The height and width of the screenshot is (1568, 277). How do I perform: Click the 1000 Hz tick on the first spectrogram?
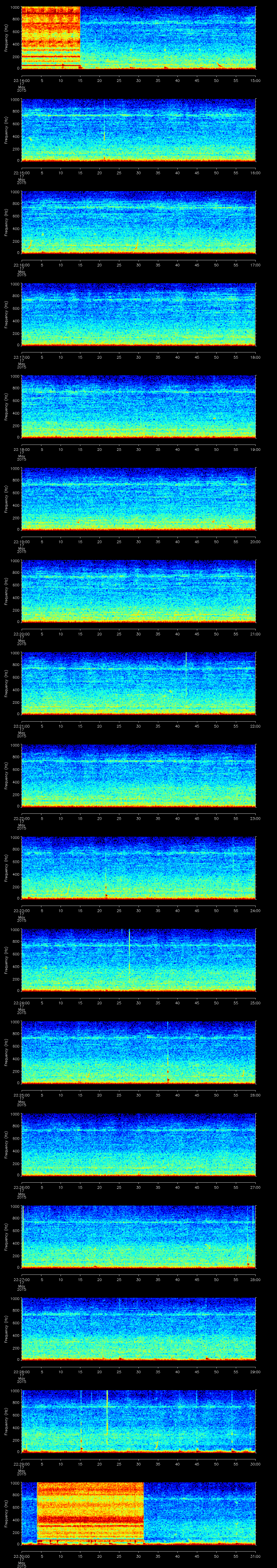[15, 8]
